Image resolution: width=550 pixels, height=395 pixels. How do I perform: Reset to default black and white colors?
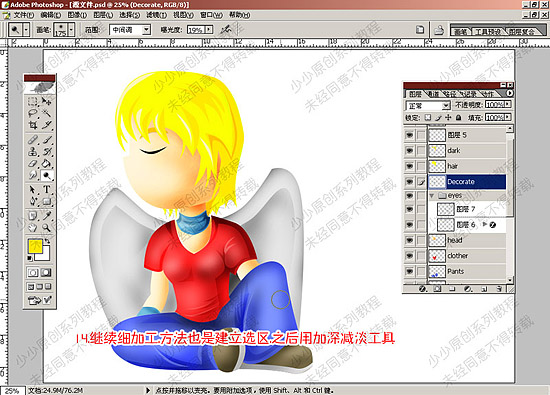[30, 259]
